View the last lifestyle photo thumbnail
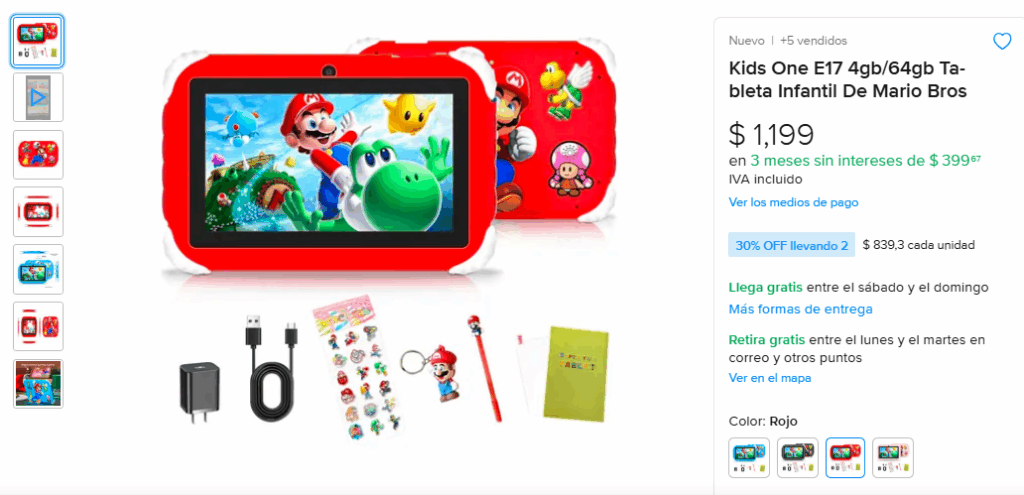Screen dimensions: 1024x495 pos(38,383)
